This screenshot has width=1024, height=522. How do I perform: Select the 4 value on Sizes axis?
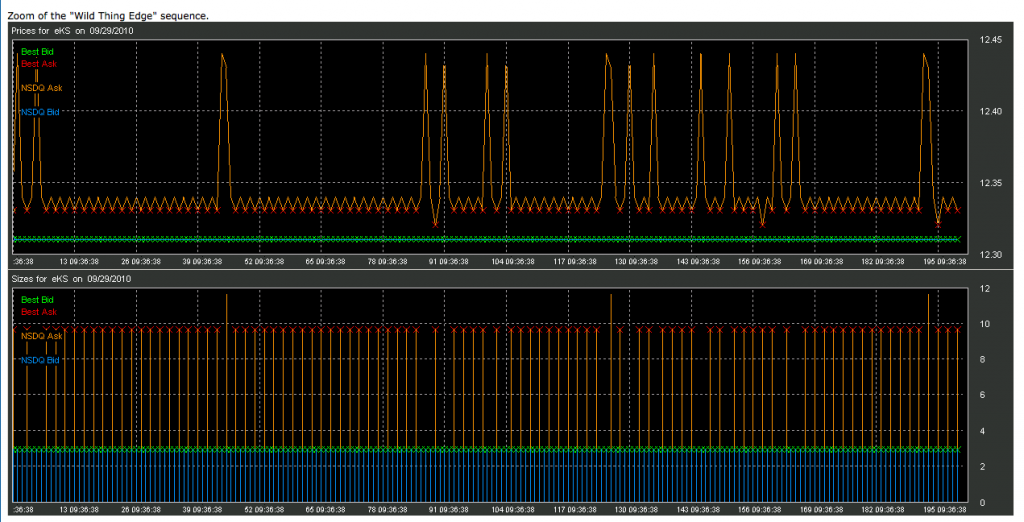982,431
